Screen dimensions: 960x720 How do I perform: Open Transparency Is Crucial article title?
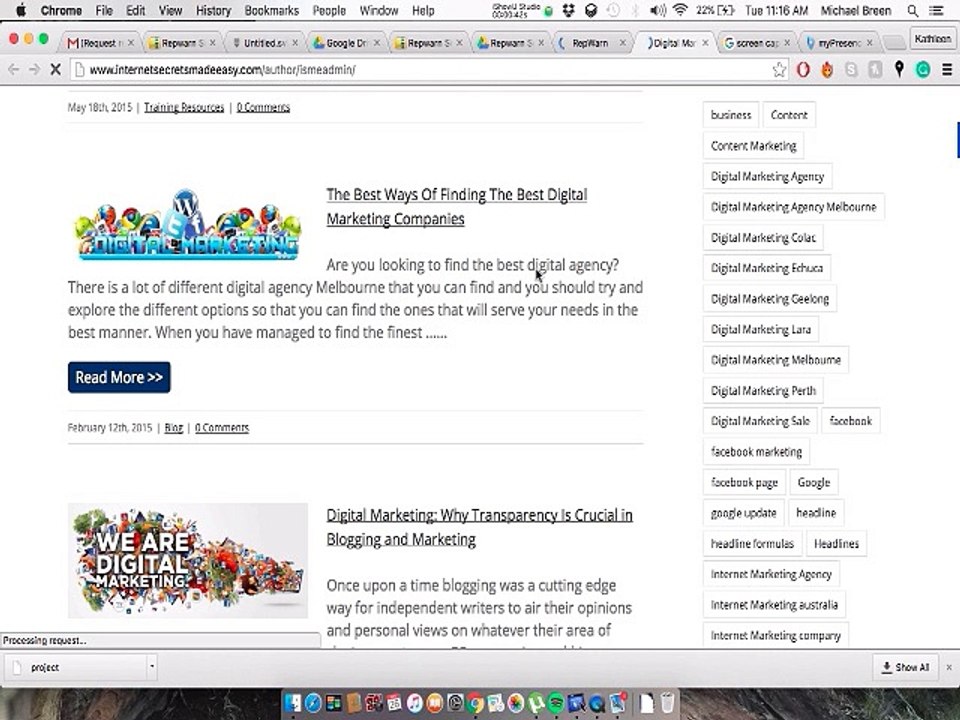pos(479,527)
